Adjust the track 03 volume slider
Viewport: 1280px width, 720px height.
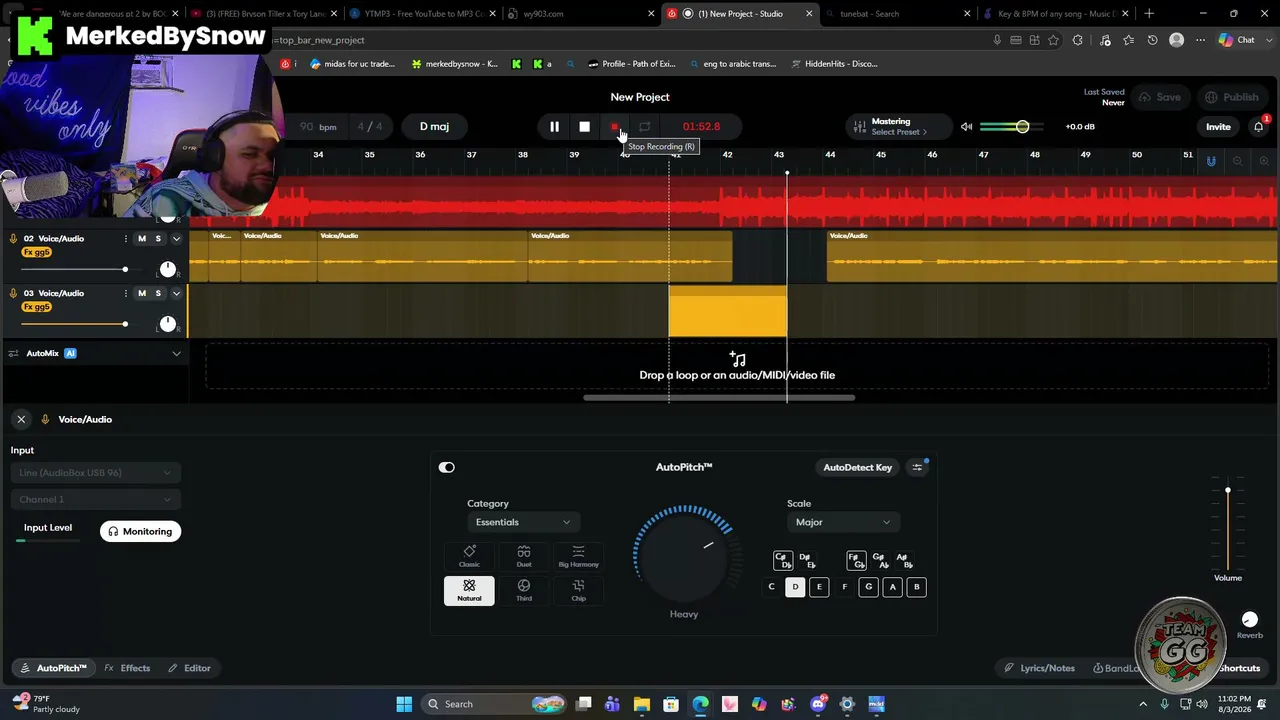pyautogui.click(x=74, y=323)
